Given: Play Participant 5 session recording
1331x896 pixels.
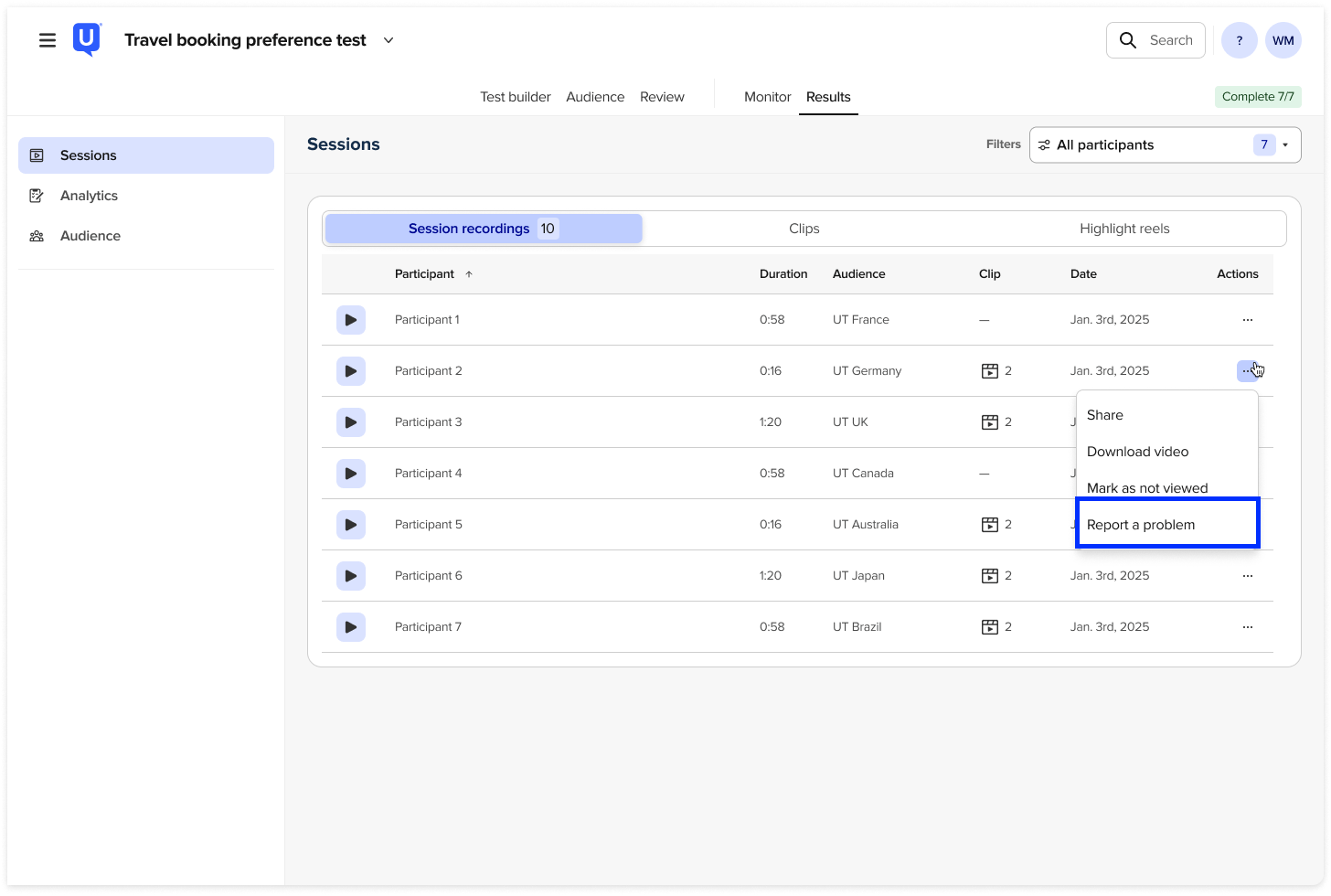Looking at the screenshot, I should (x=350, y=525).
